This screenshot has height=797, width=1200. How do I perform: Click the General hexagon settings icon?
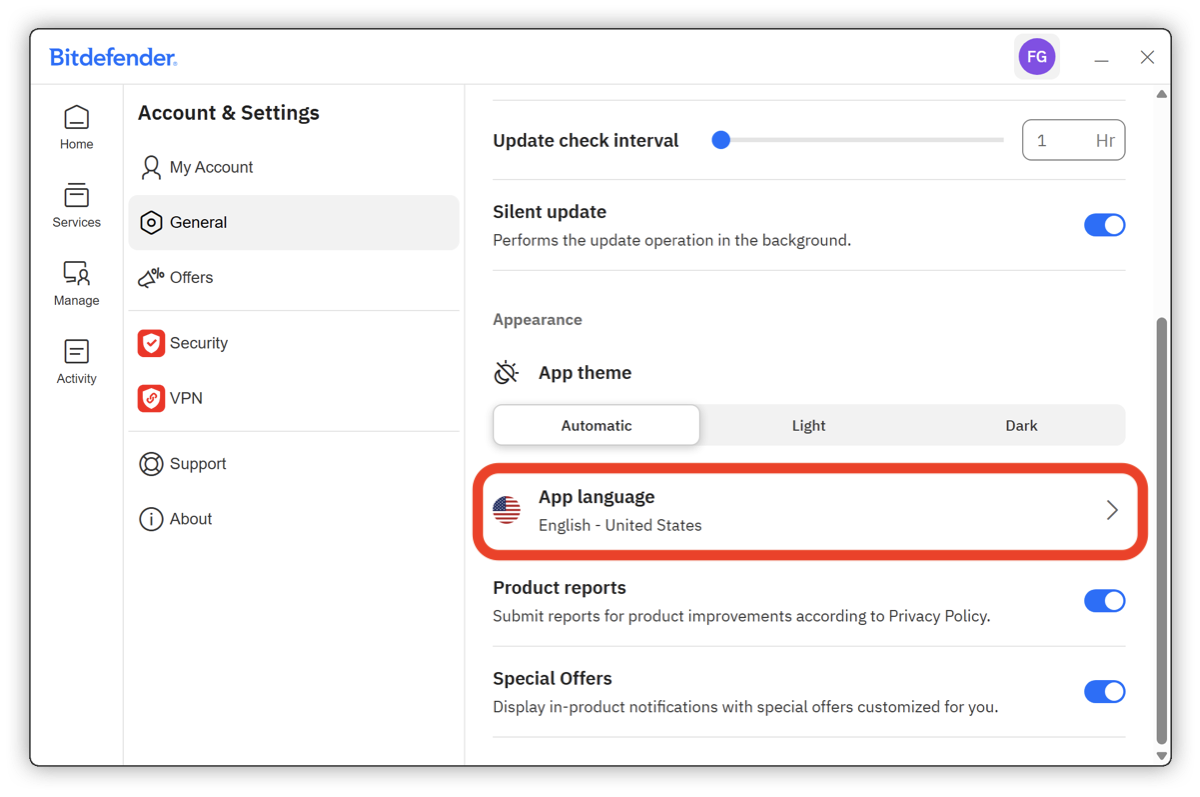pyautogui.click(x=151, y=222)
